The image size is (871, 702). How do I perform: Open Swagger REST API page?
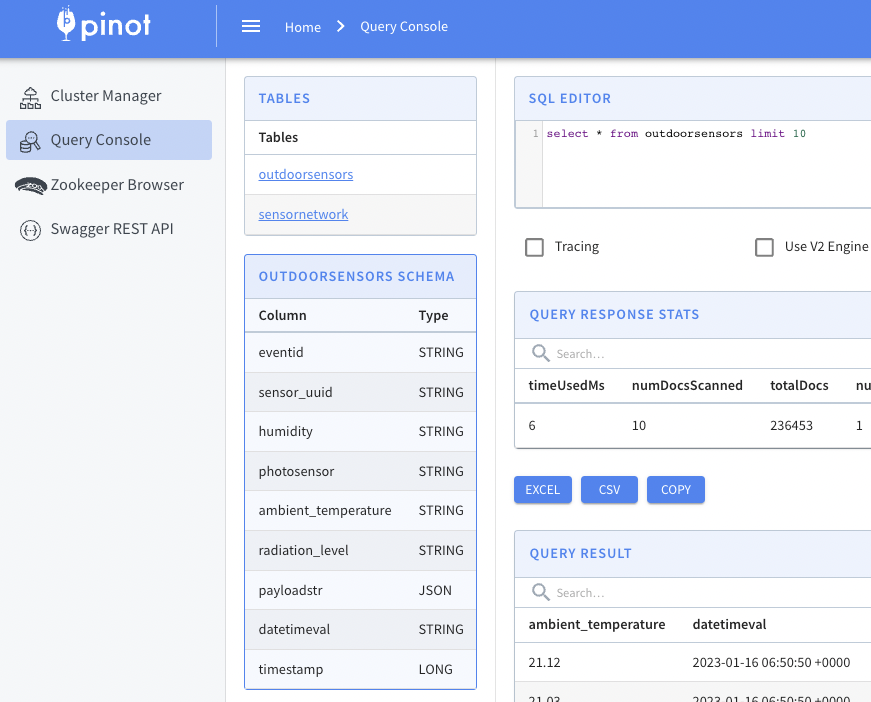(x=112, y=229)
